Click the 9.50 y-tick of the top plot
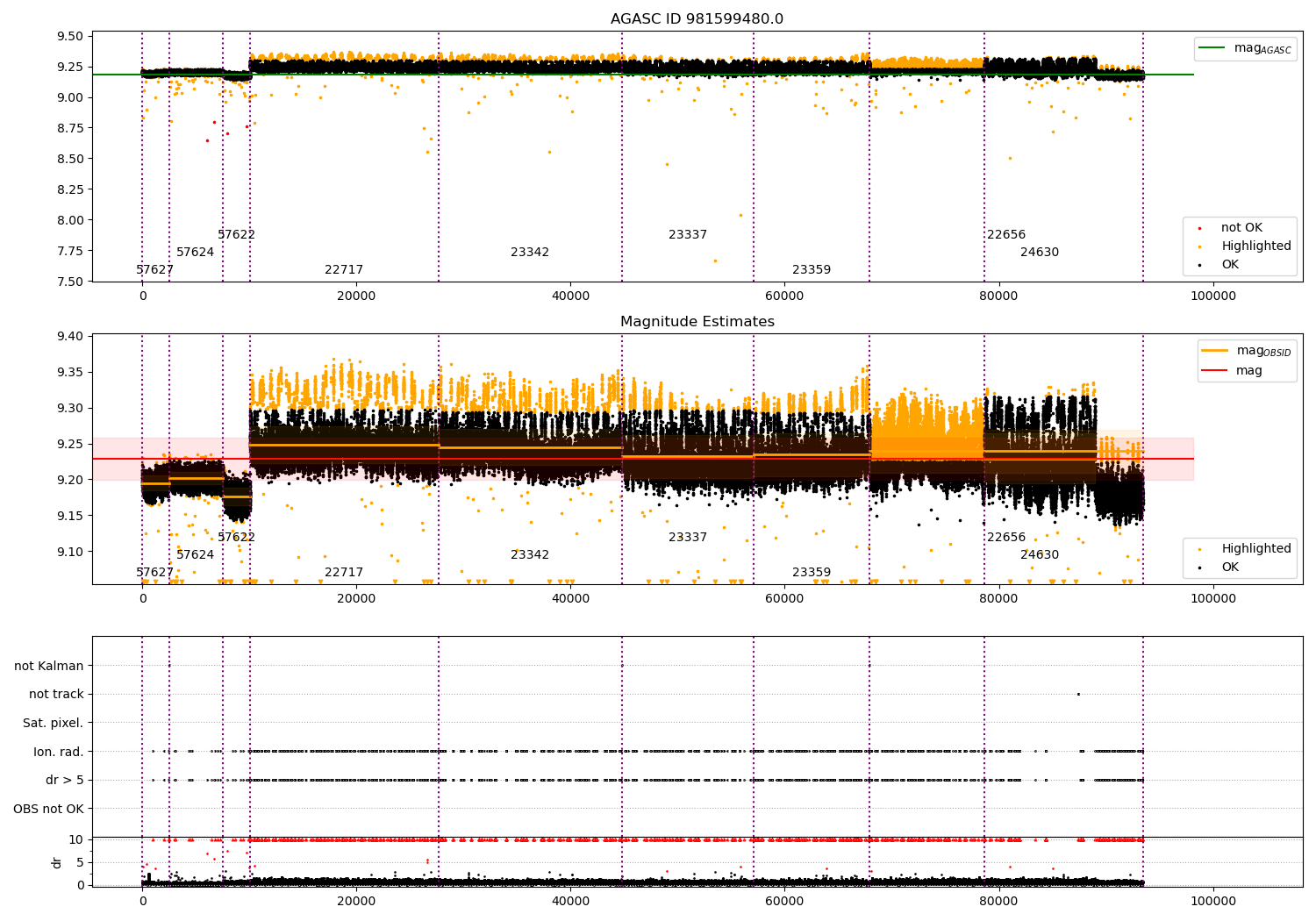The image size is (1316, 921). click(70, 37)
